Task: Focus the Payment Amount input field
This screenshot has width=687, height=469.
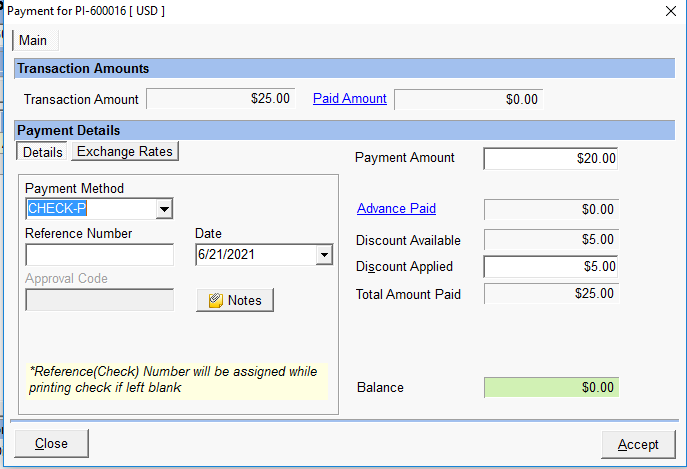Action: point(550,158)
